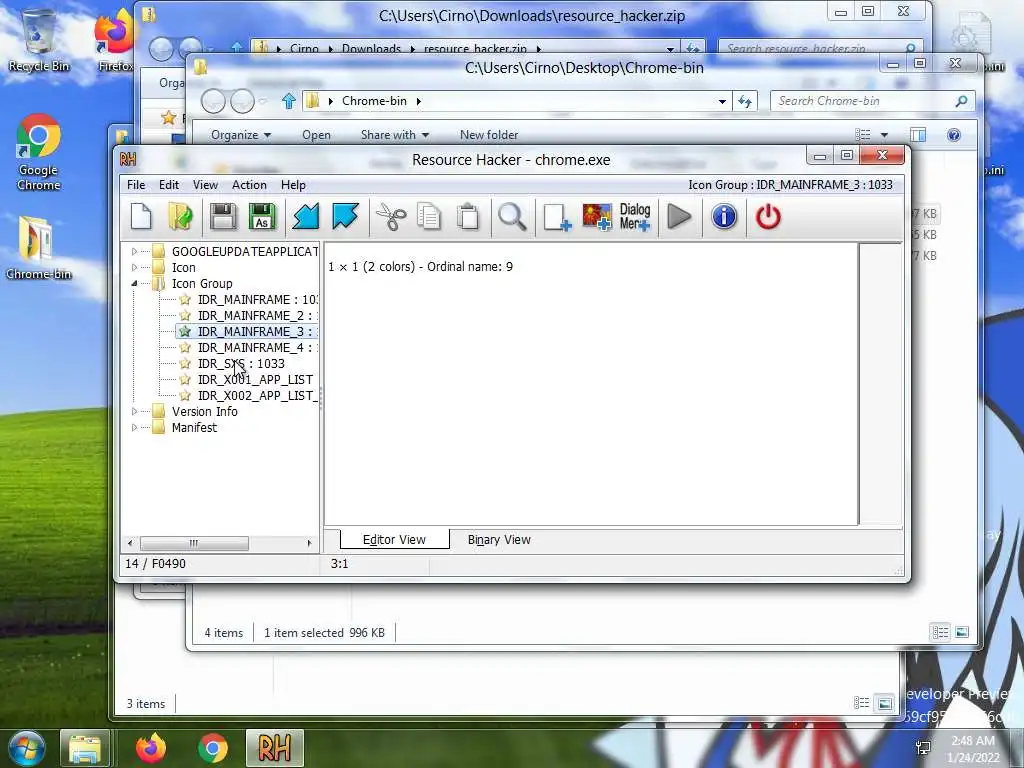Click the Search Chrome-bin input field

coord(872,101)
